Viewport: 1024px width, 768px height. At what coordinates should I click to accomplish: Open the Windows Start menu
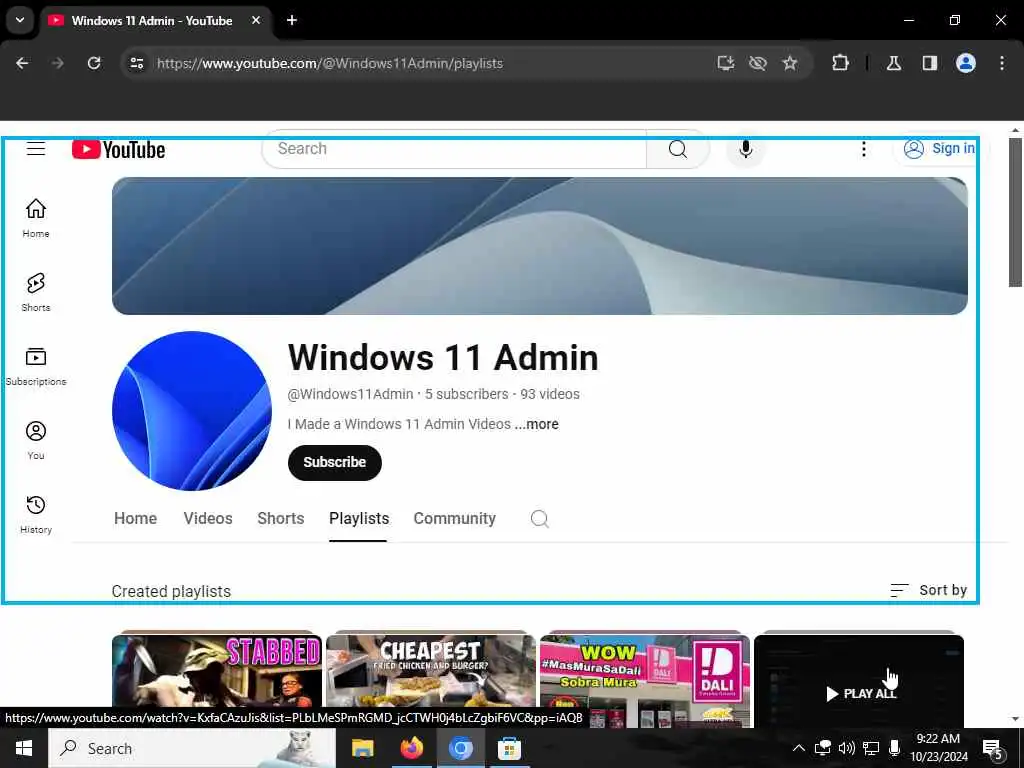click(x=24, y=748)
